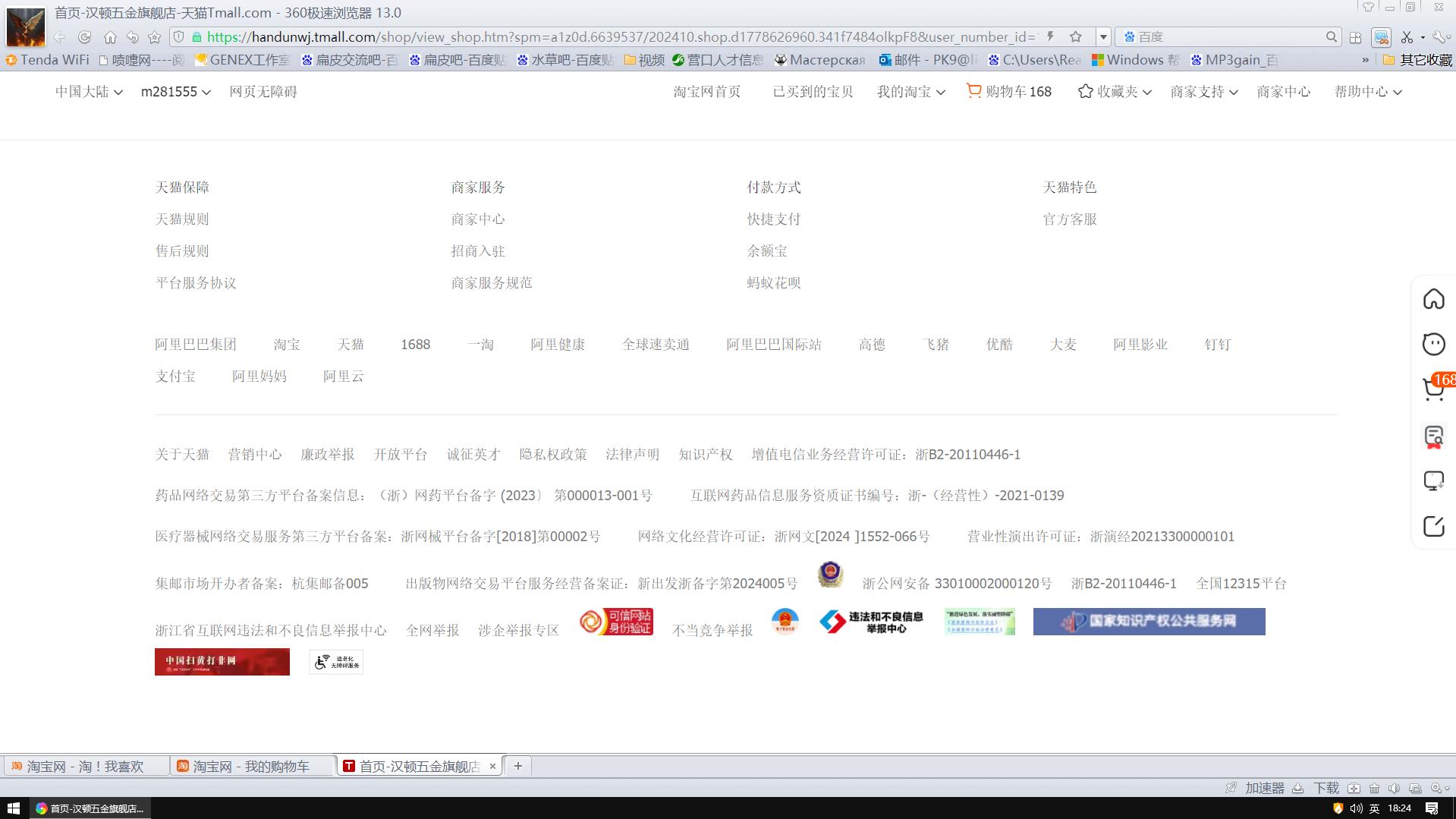
Task: Open the 淘宝网首页 link
Action: coord(707,92)
